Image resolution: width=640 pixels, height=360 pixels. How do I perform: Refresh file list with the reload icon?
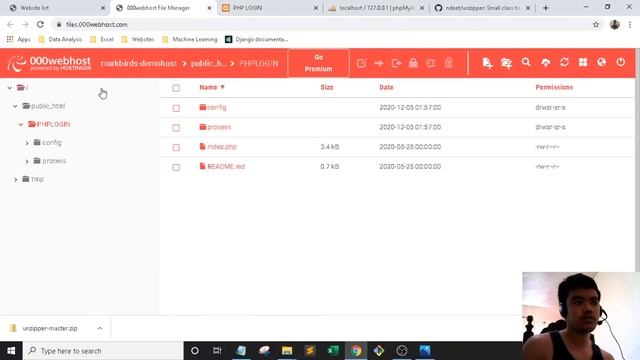point(564,62)
